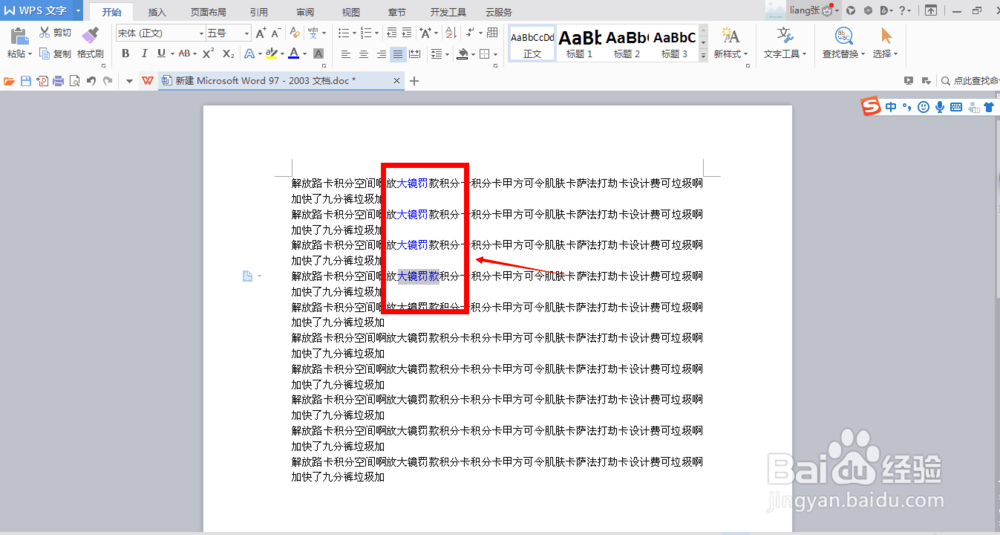Toggle strikethrough AB button
Screen dimensions: 1000x535
pos(184,54)
